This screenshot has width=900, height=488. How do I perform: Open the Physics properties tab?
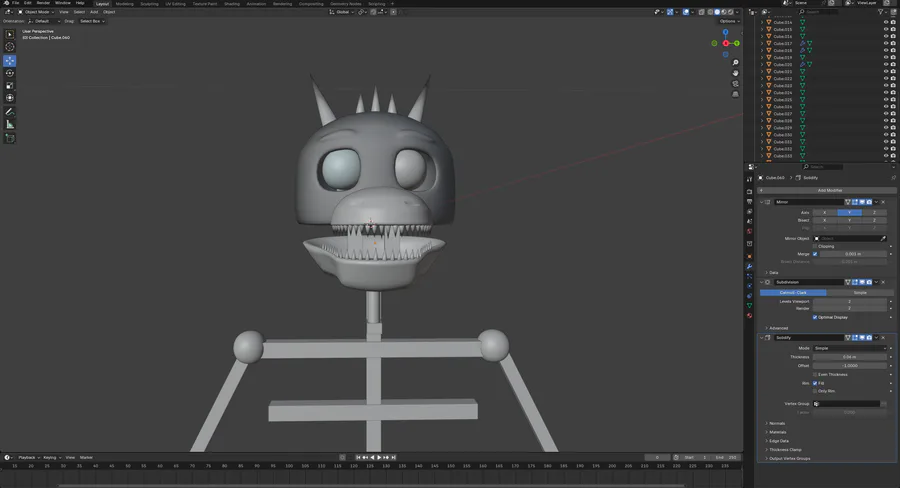click(x=749, y=286)
